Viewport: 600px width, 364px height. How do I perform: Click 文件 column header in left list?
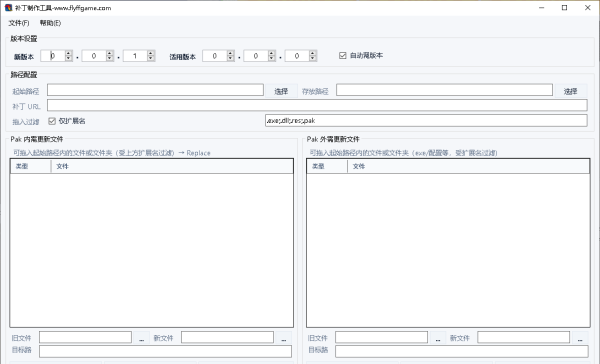point(172,166)
